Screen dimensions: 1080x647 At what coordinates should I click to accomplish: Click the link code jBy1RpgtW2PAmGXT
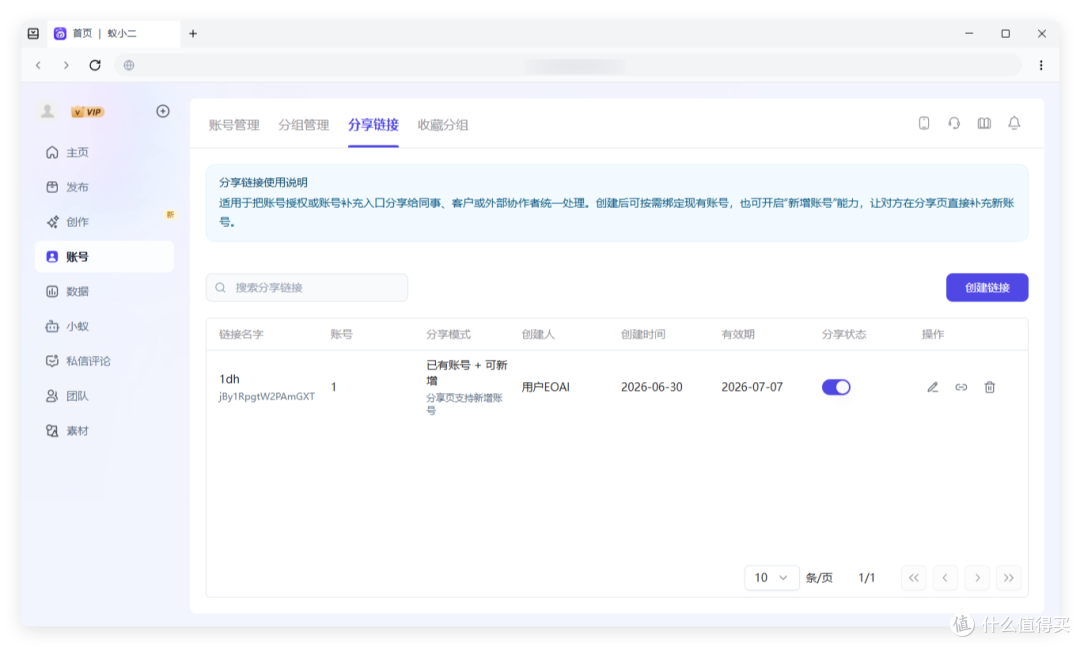[x=267, y=396]
